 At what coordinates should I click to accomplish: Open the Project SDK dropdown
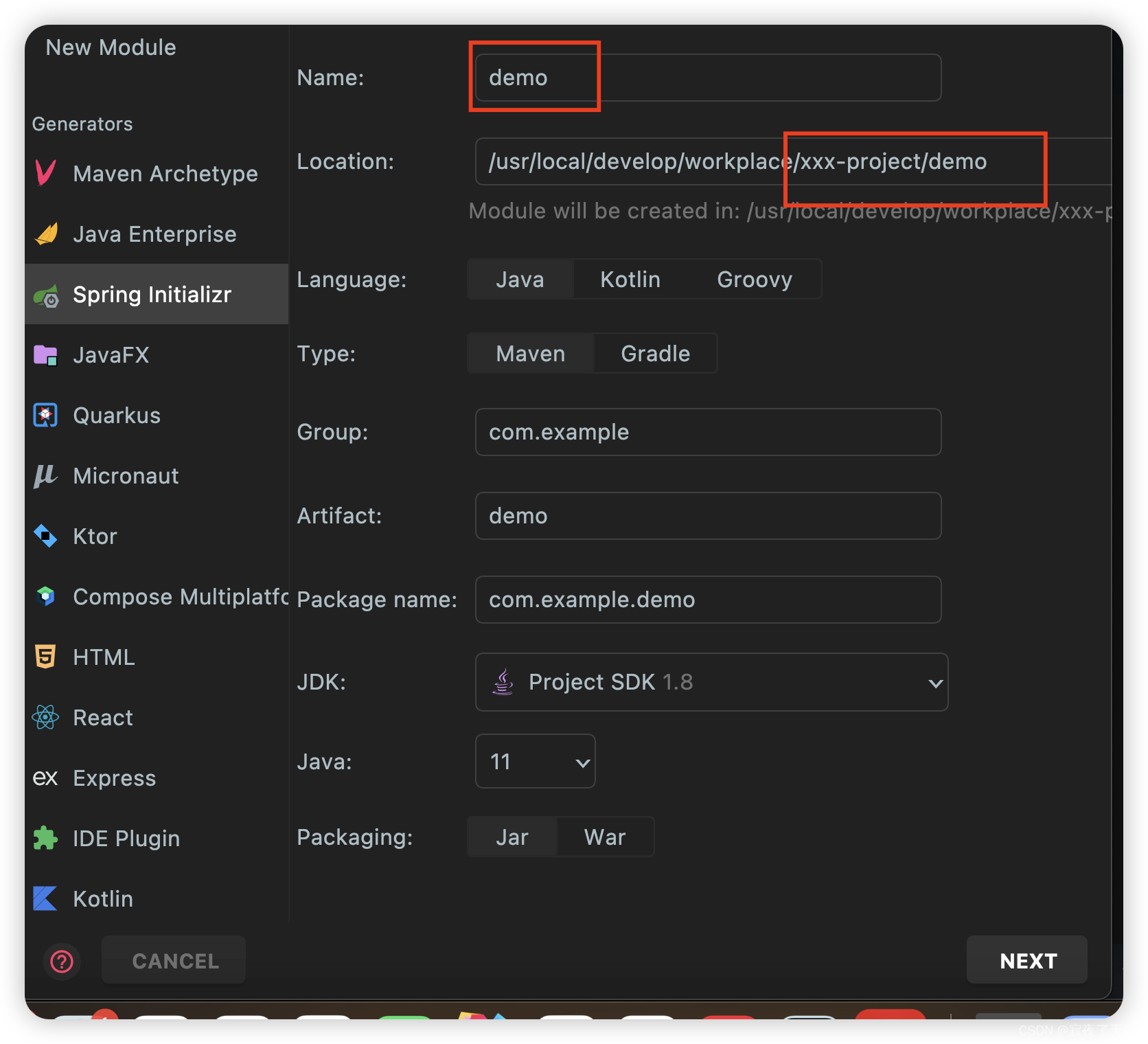coord(711,682)
